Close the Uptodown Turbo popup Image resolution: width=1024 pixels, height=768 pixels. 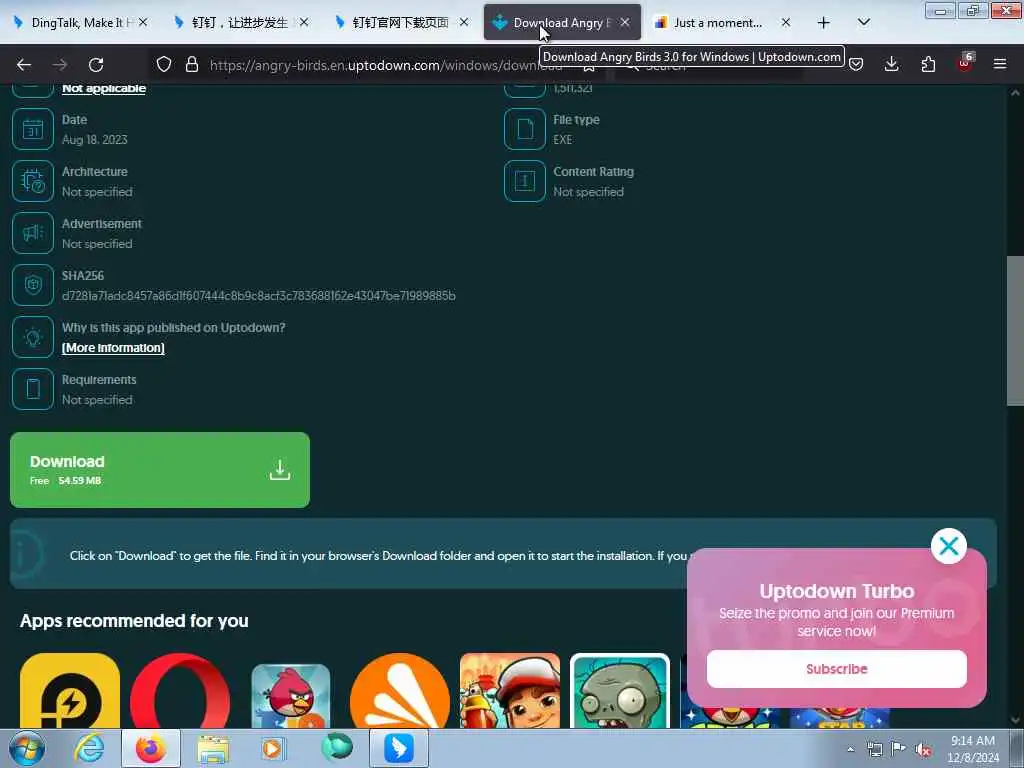948,546
